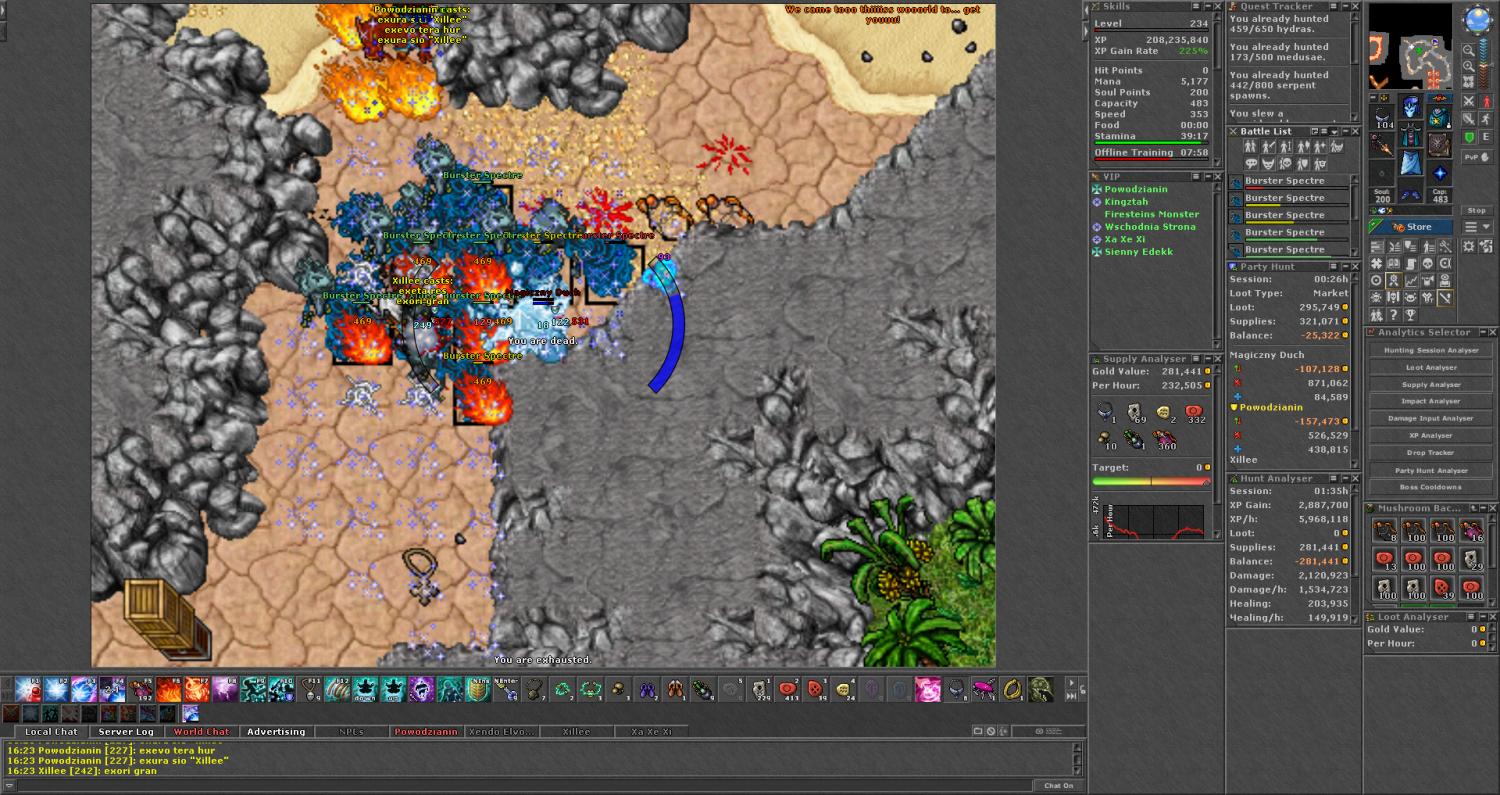Viewport: 1500px width, 795px height.
Task: Click the first F1 spell on action bar
Action: [x=28, y=688]
